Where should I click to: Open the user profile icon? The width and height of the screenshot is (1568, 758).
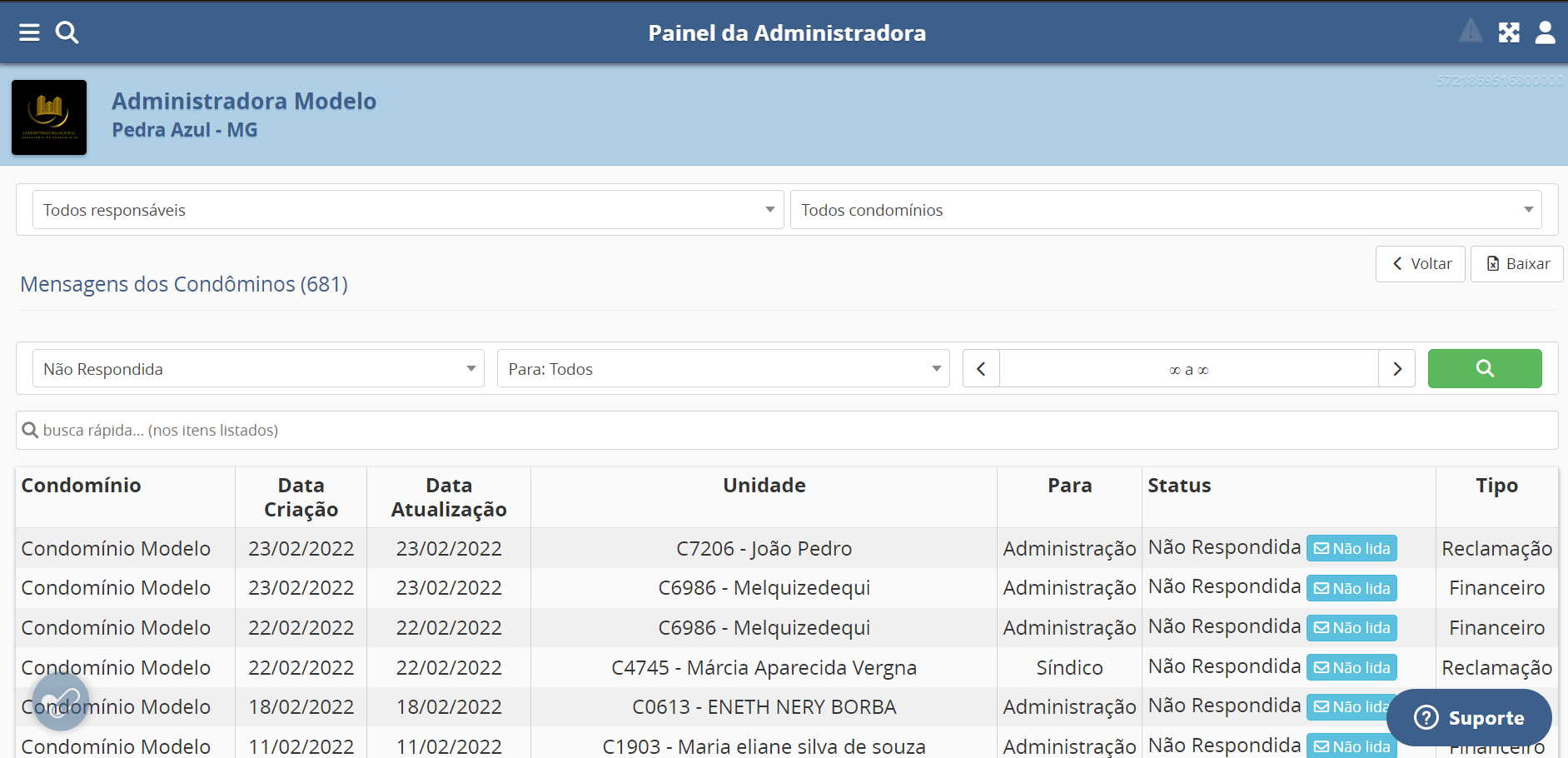[x=1545, y=32]
